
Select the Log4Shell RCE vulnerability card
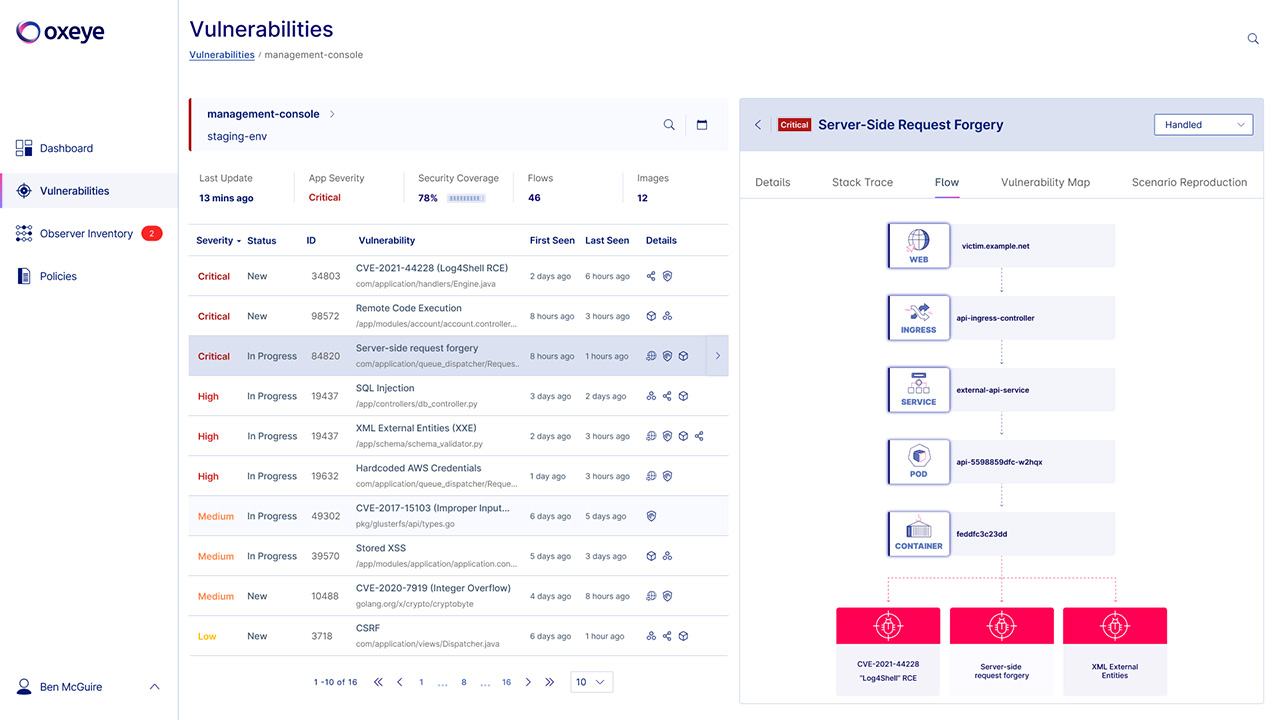[888, 650]
